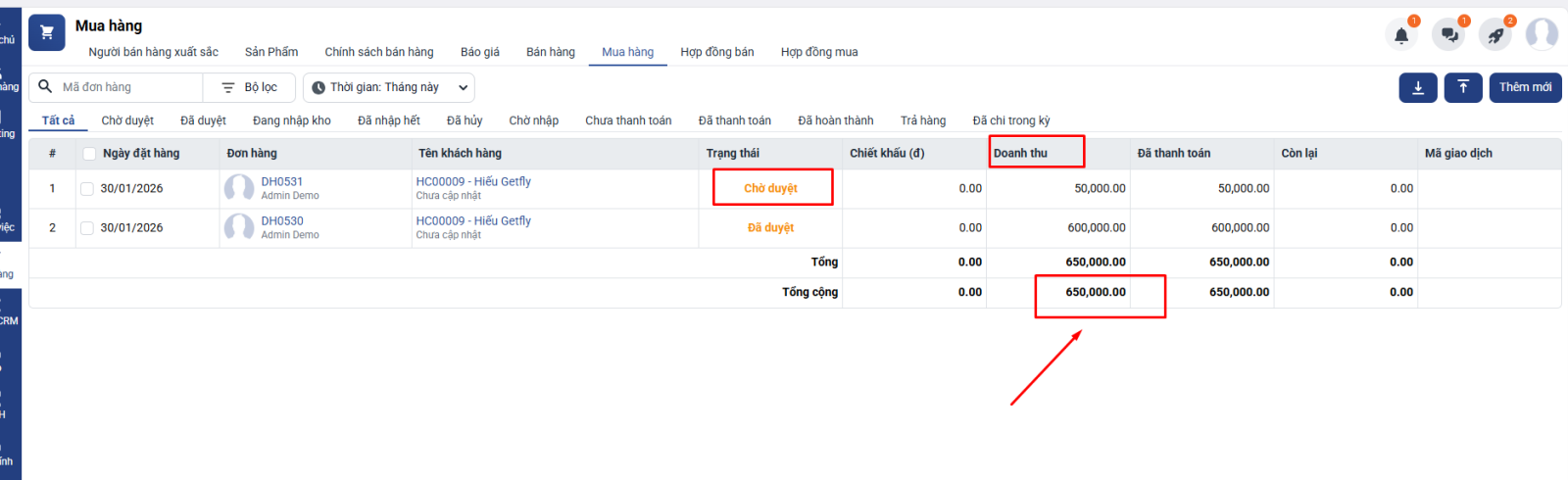Check the box for order DH0530
1568x480 pixels.
coord(87,228)
